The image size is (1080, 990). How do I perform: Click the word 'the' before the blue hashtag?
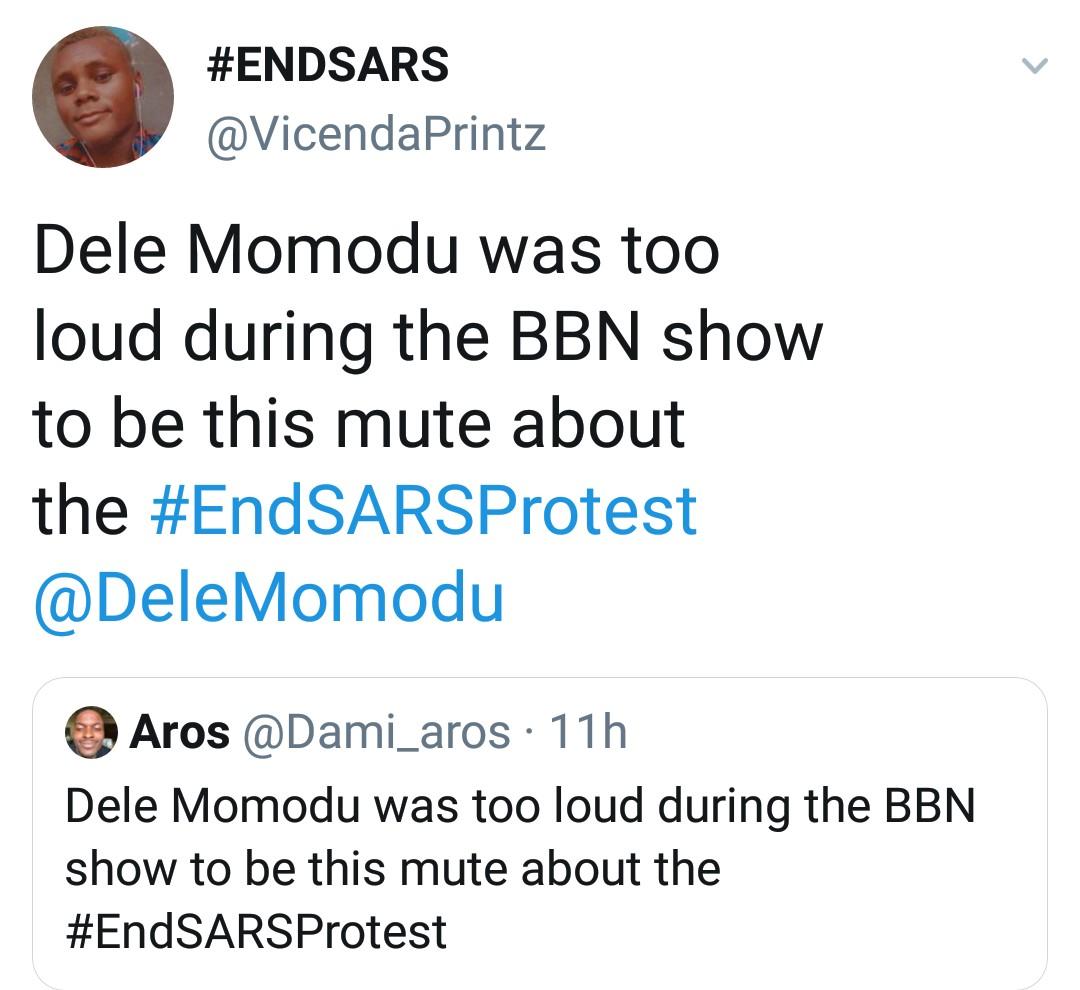pos(81,511)
